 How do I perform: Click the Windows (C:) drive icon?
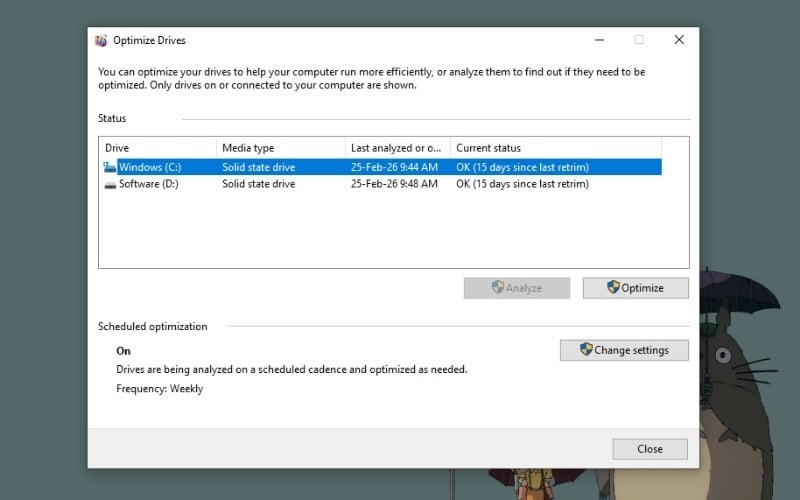110,167
